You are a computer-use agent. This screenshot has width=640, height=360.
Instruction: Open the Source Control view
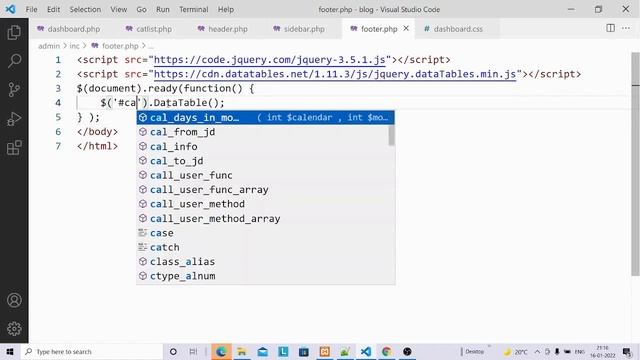tap(14, 89)
